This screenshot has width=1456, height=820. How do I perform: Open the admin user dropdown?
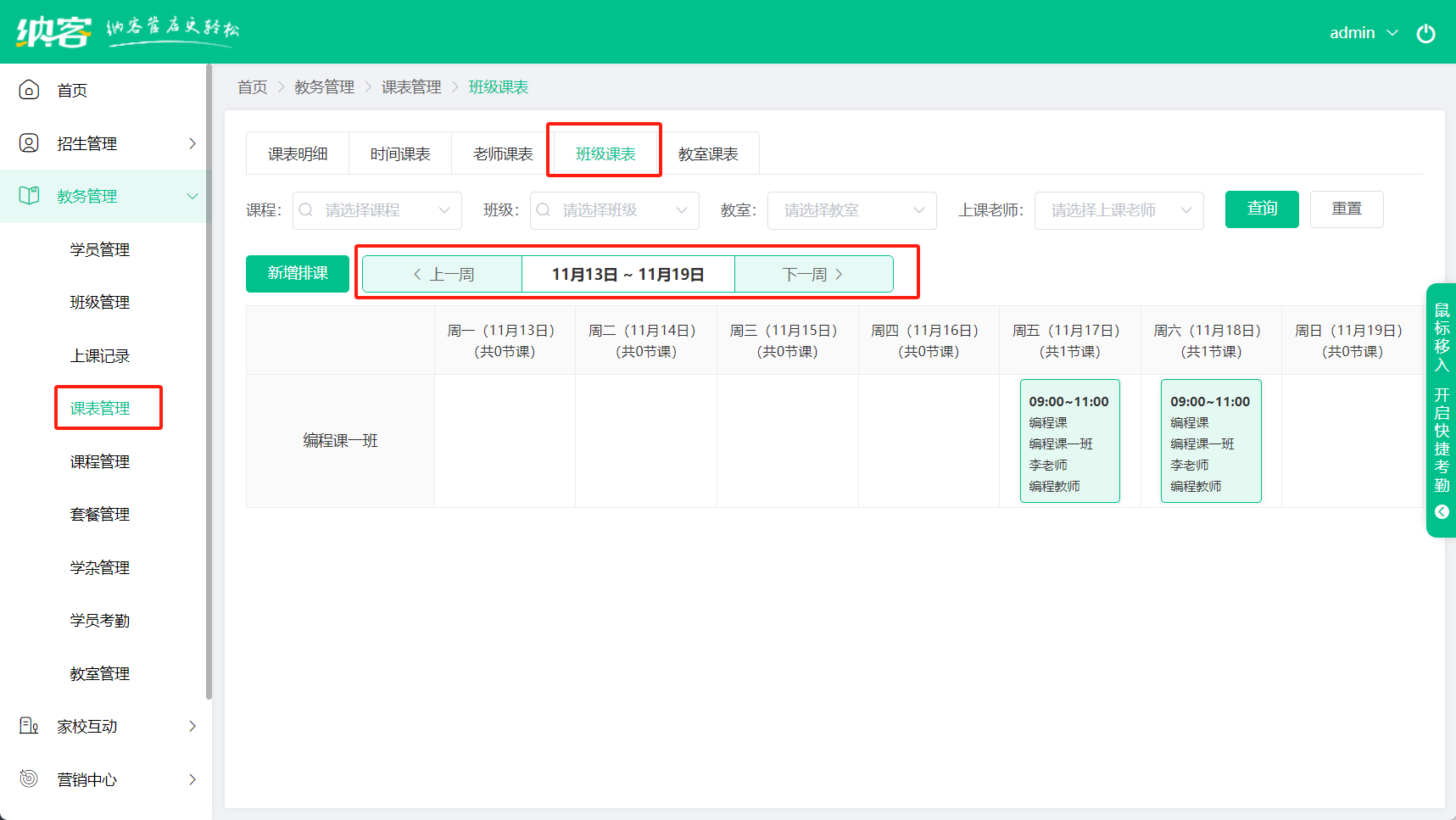[x=1363, y=33]
